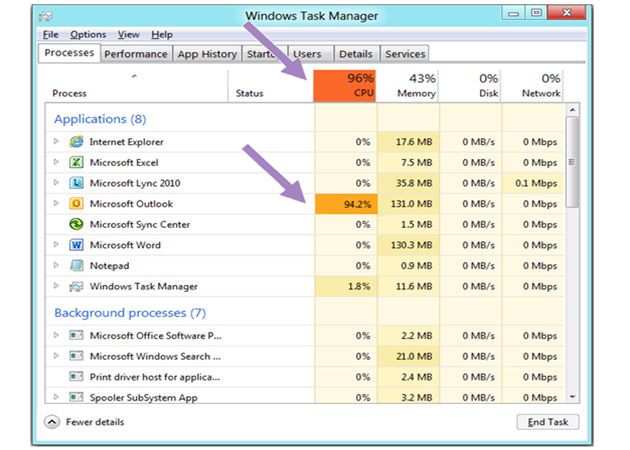Switch to the Performance tab

136,54
